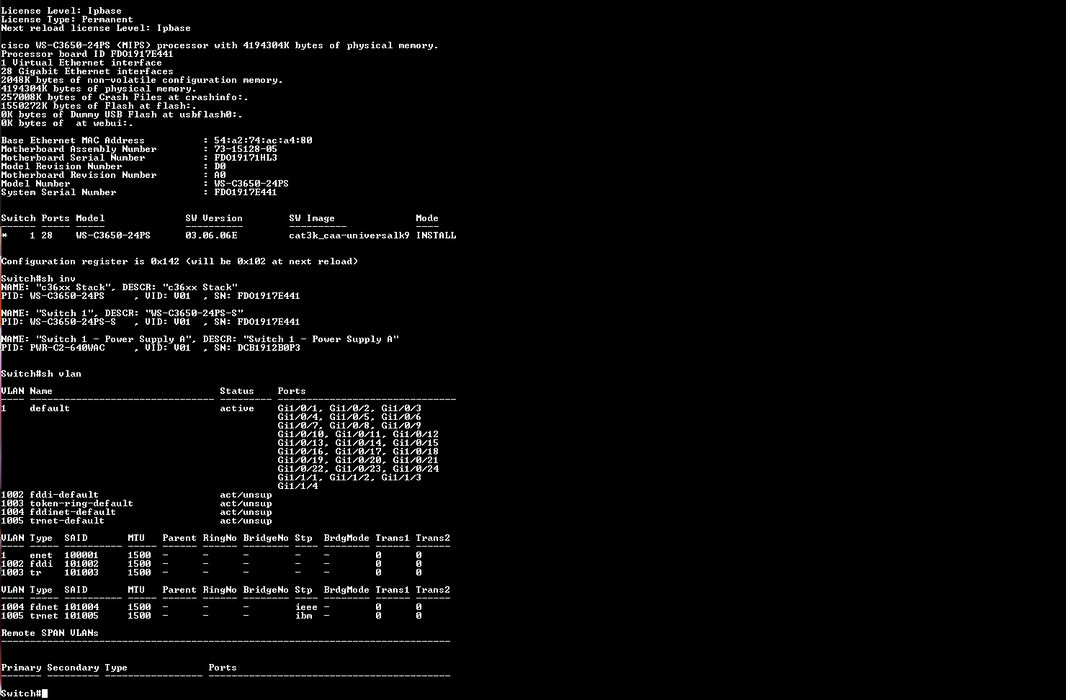Click 'Next reload license Level: Ipbase' line
Viewport: 1066px width, 700px height.
click(x=96, y=29)
